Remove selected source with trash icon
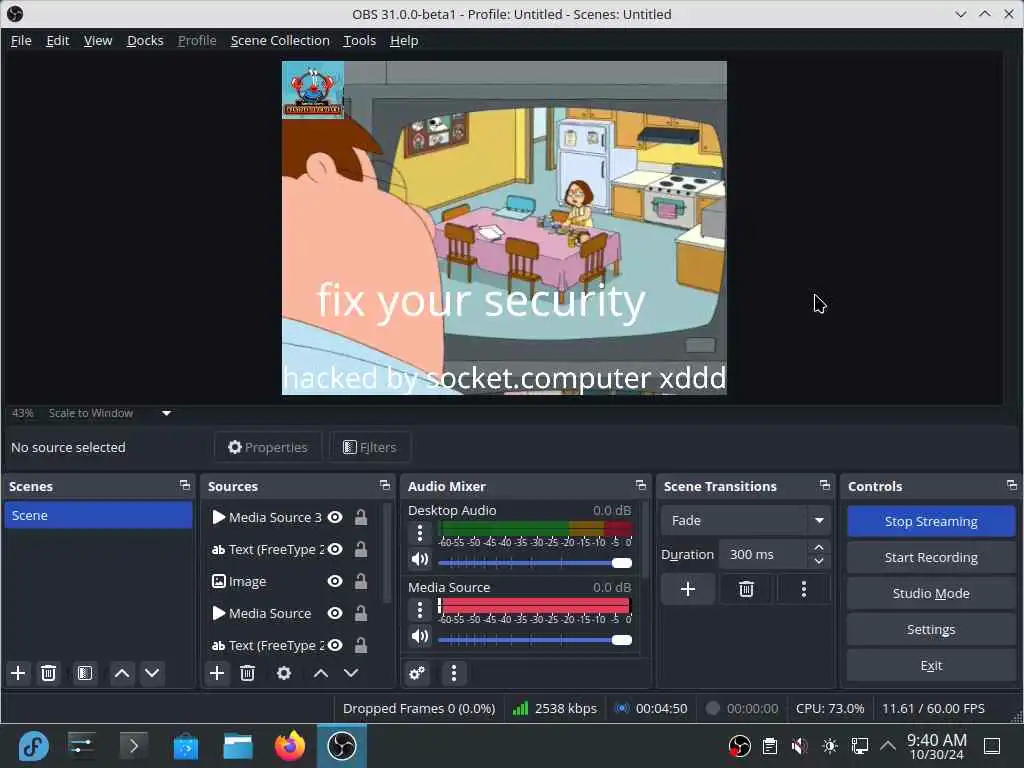 tap(248, 673)
